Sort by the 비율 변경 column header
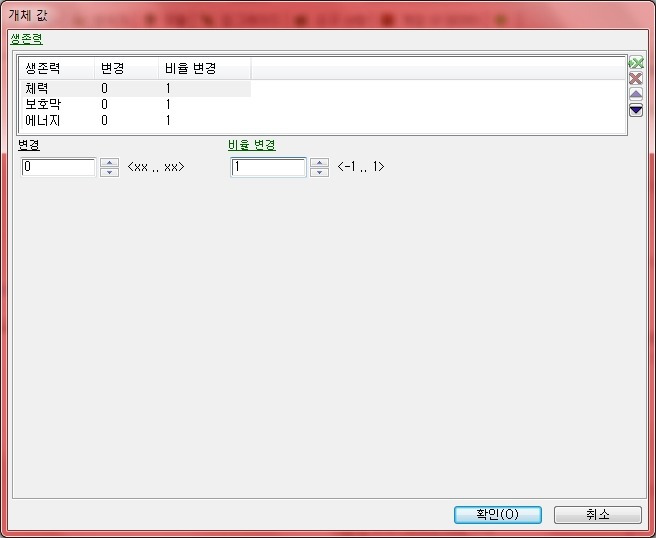656x538 pixels. tap(205, 68)
